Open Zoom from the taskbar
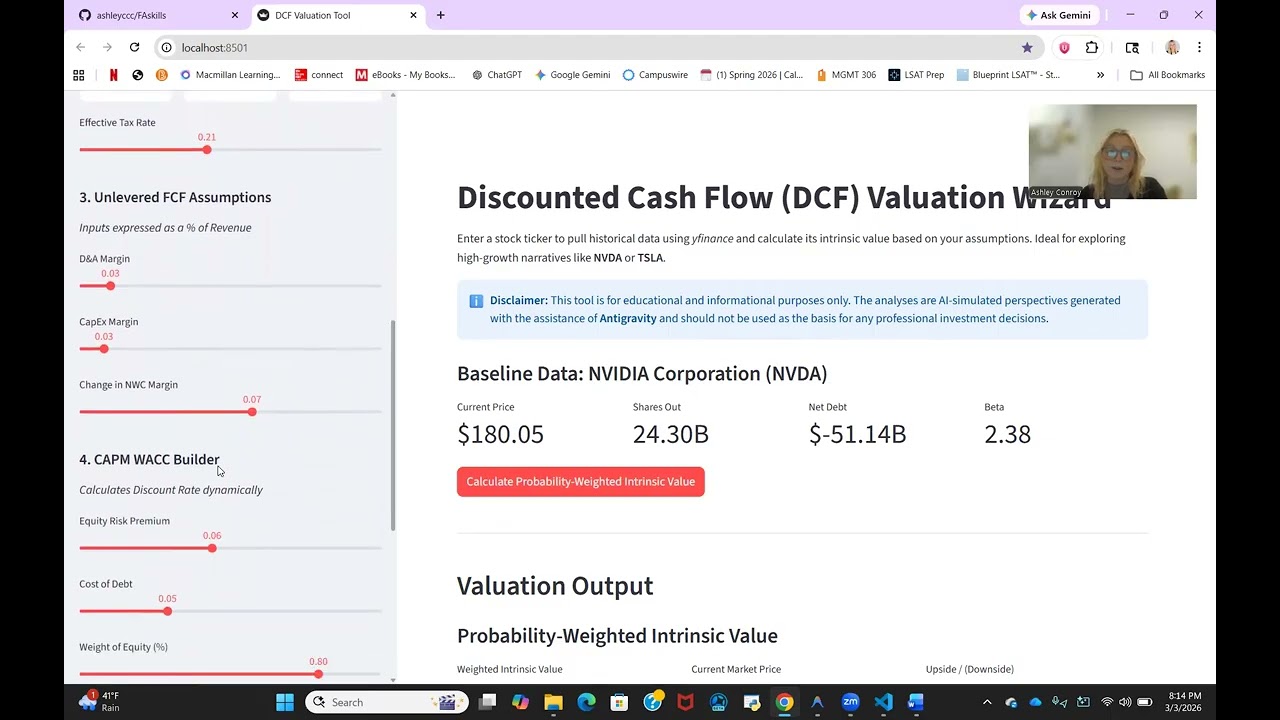 pos(850,702)
